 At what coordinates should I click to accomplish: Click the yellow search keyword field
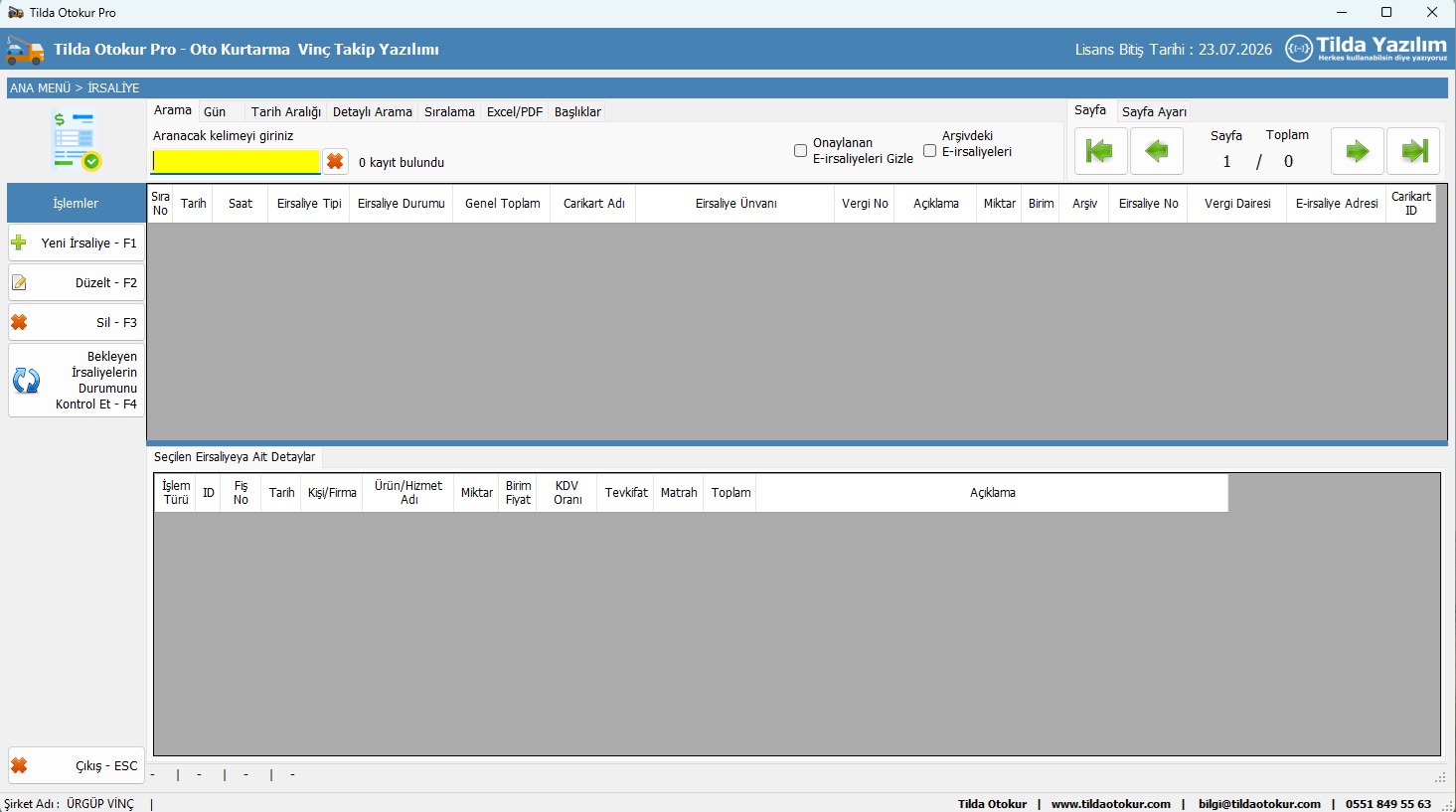(x=236, y=162)
